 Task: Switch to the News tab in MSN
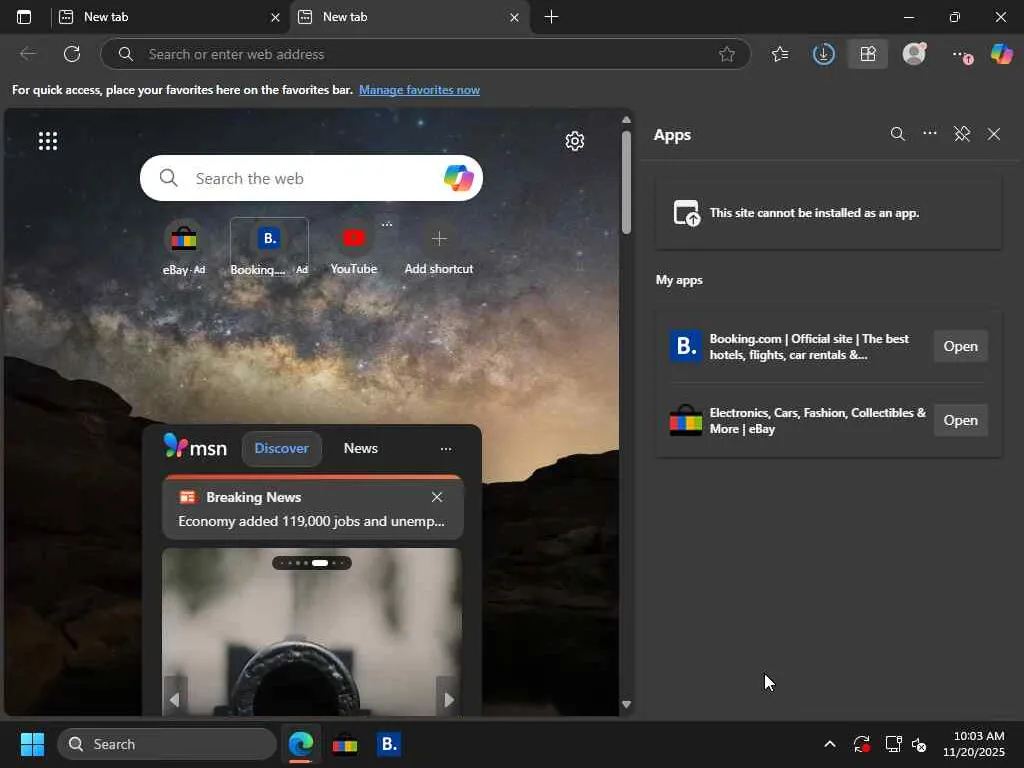pyautogui.click(x=360, y=448)
